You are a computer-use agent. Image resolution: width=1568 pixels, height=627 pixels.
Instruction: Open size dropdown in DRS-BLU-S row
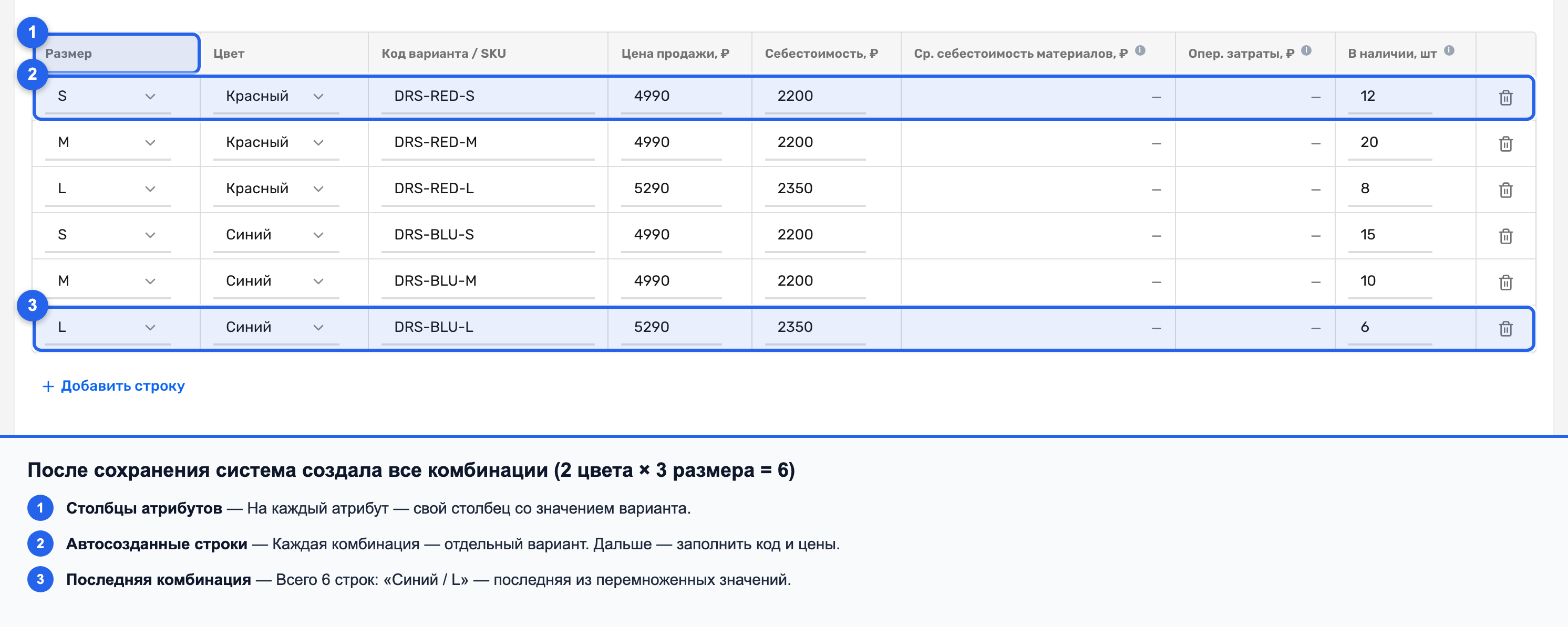pos(108,235)
